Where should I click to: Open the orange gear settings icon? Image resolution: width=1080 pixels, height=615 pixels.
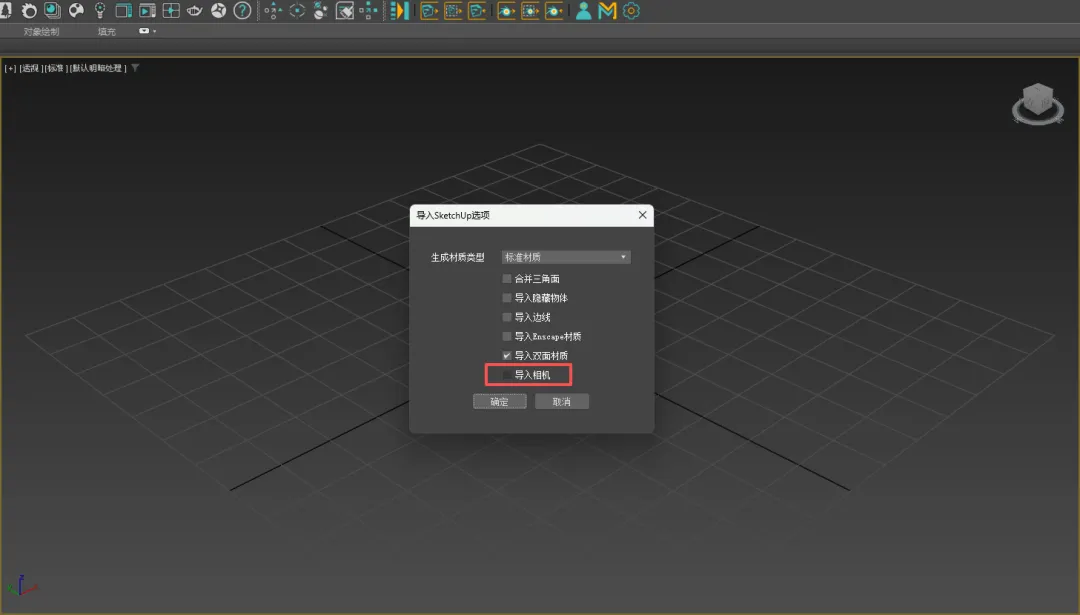tap(631, 10)
